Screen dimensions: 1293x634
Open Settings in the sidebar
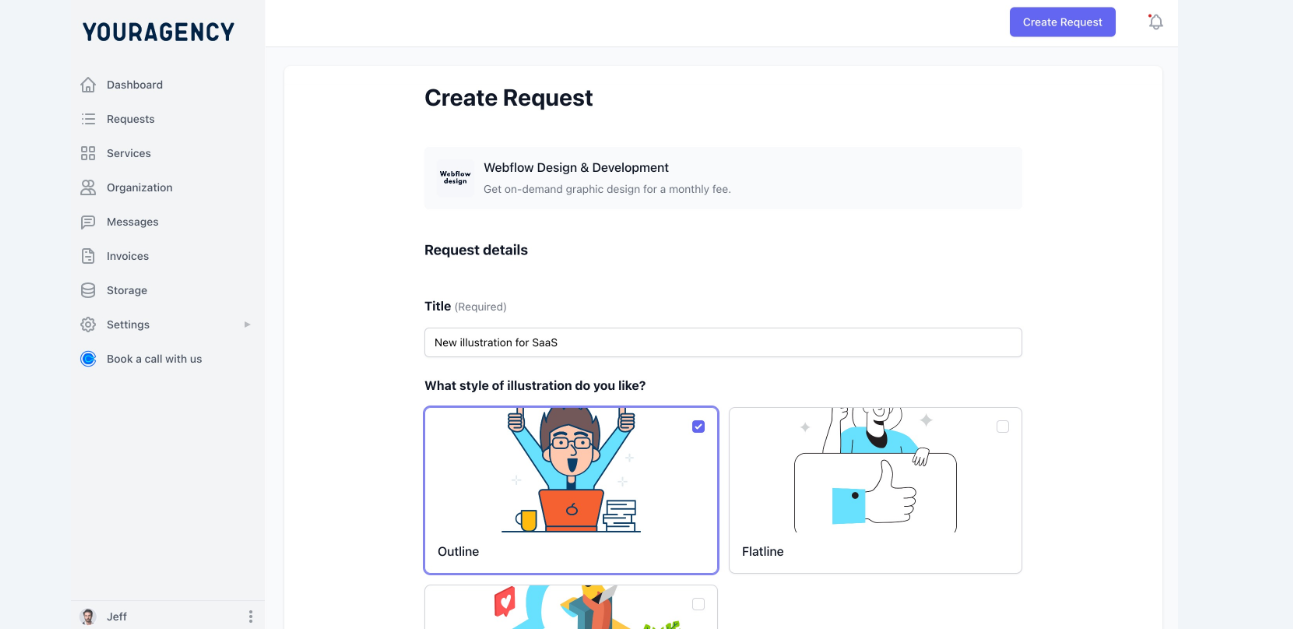pyautogui.click(x=128, y=325)
